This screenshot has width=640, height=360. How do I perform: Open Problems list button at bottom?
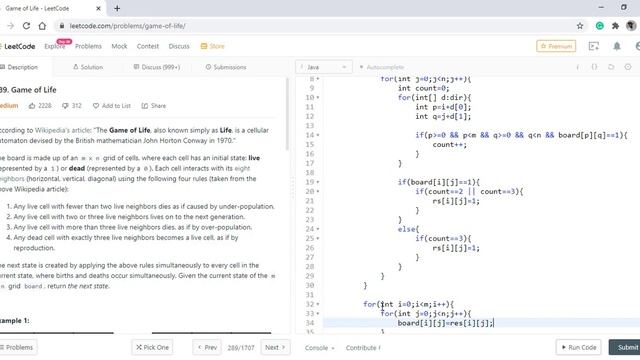pos(19,347)
